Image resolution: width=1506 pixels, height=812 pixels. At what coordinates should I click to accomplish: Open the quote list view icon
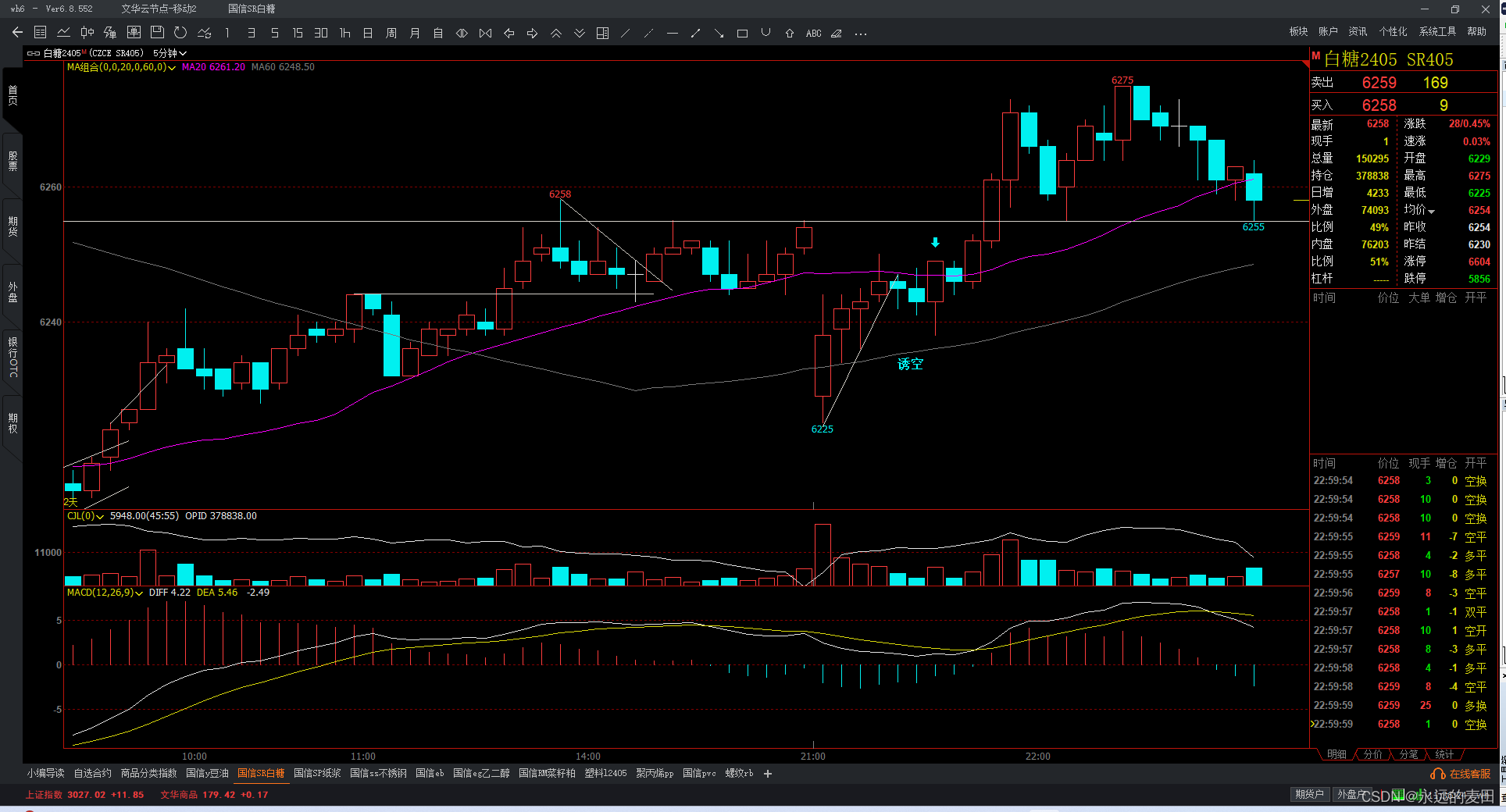point(41,33)
